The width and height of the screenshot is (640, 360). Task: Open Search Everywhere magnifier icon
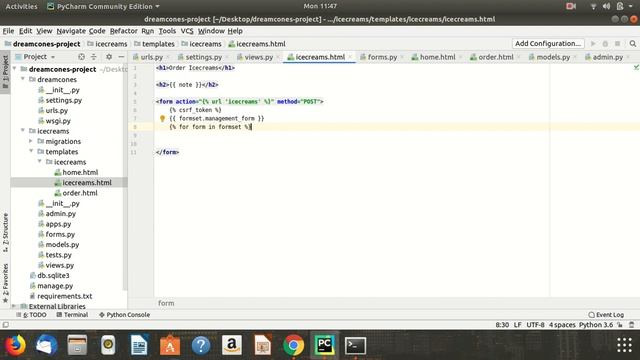(633, 43)
